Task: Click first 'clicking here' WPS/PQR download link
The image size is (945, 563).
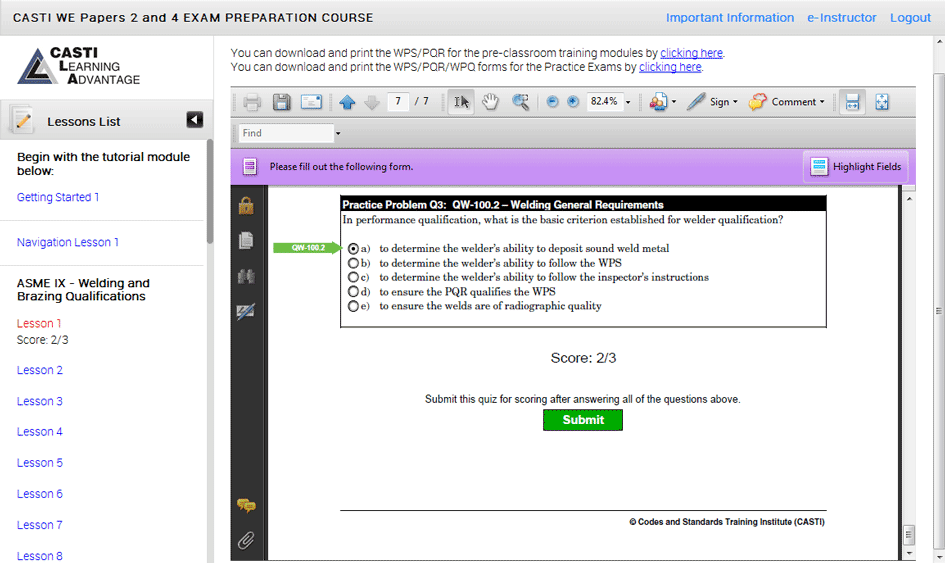Action: click(x=691, y=53)
